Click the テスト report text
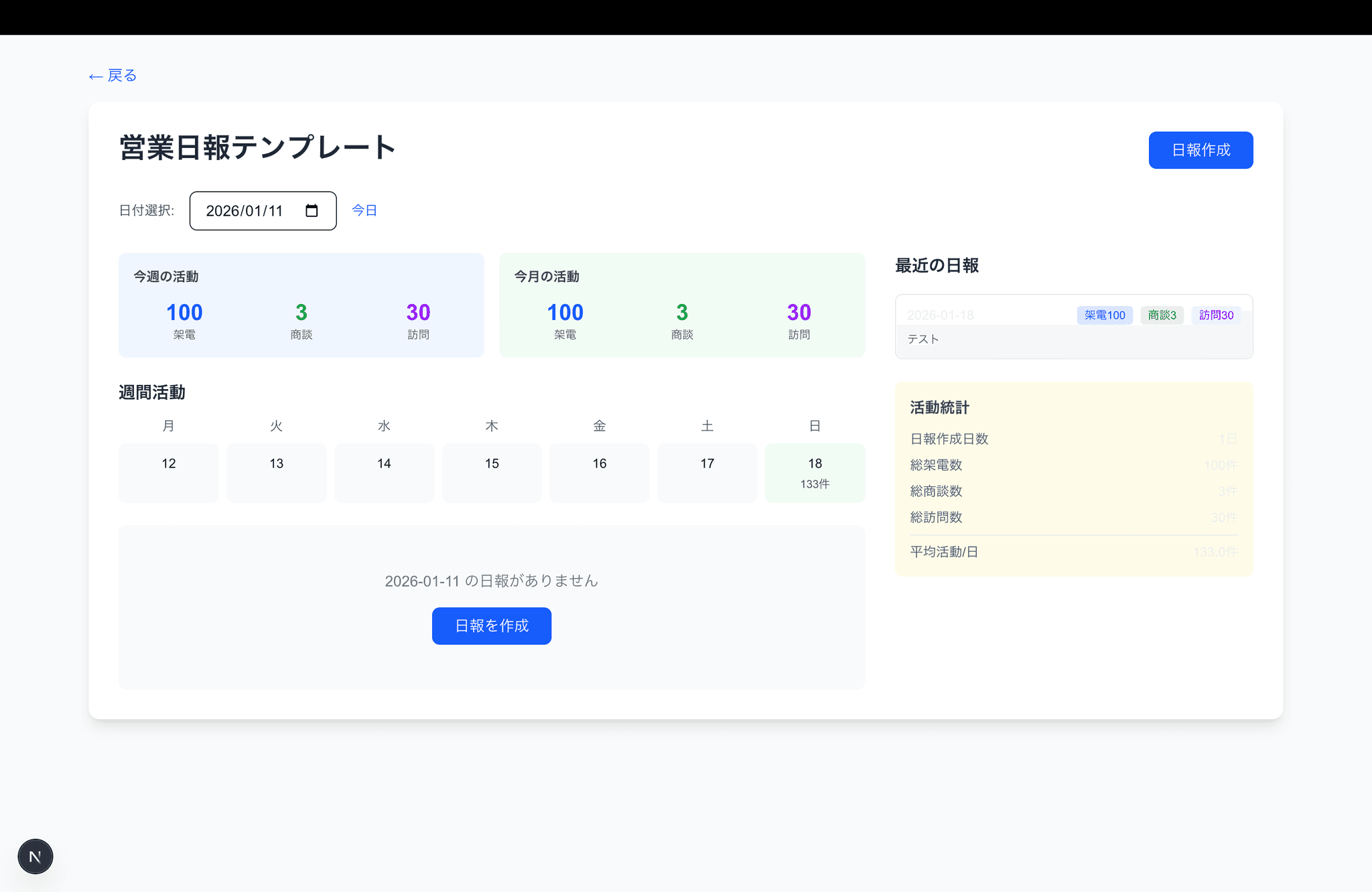Viewport: 1372px width, 892px height. 923,339
